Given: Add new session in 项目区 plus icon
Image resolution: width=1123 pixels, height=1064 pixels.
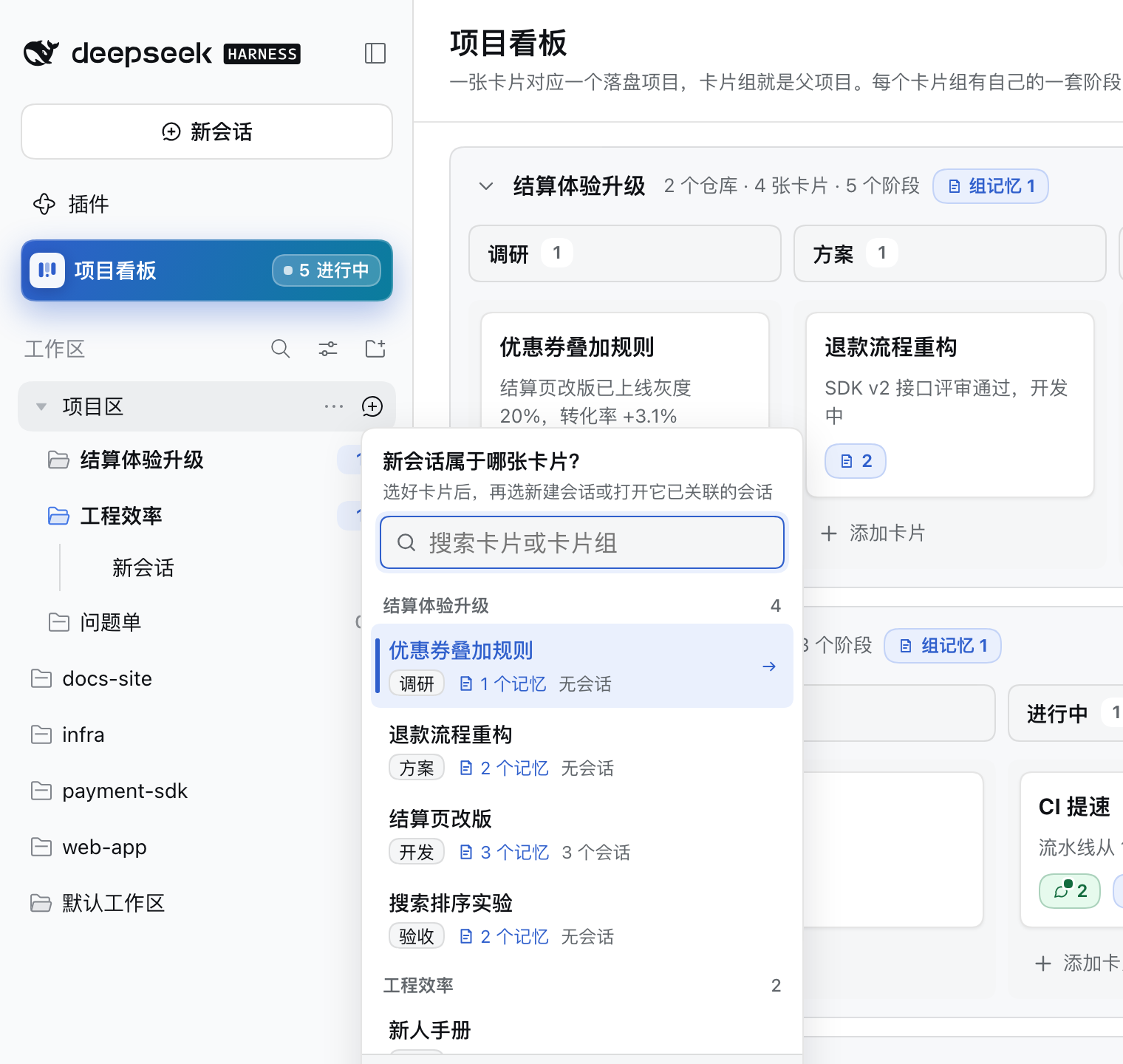Looking at the screenshot, I should [372, 406].
